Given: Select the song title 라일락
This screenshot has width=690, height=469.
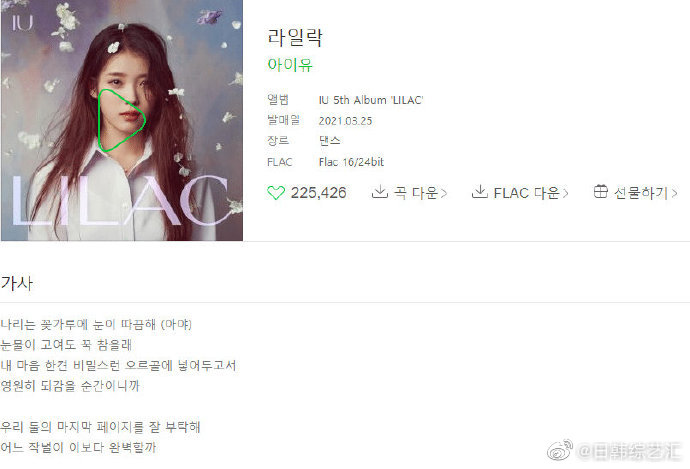Looking at the screenshot, I should coord(295,37).
